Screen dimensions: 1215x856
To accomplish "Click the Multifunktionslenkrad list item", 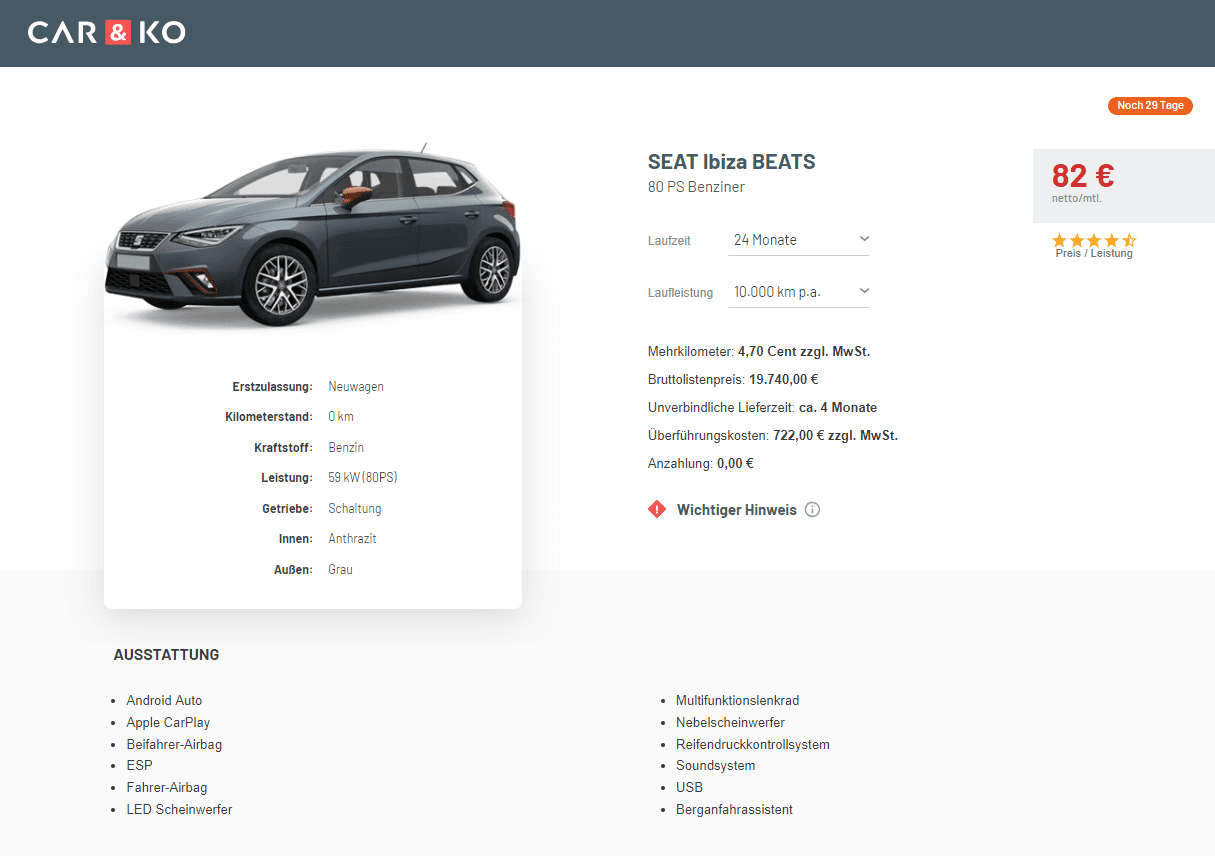I will (737, 701).
